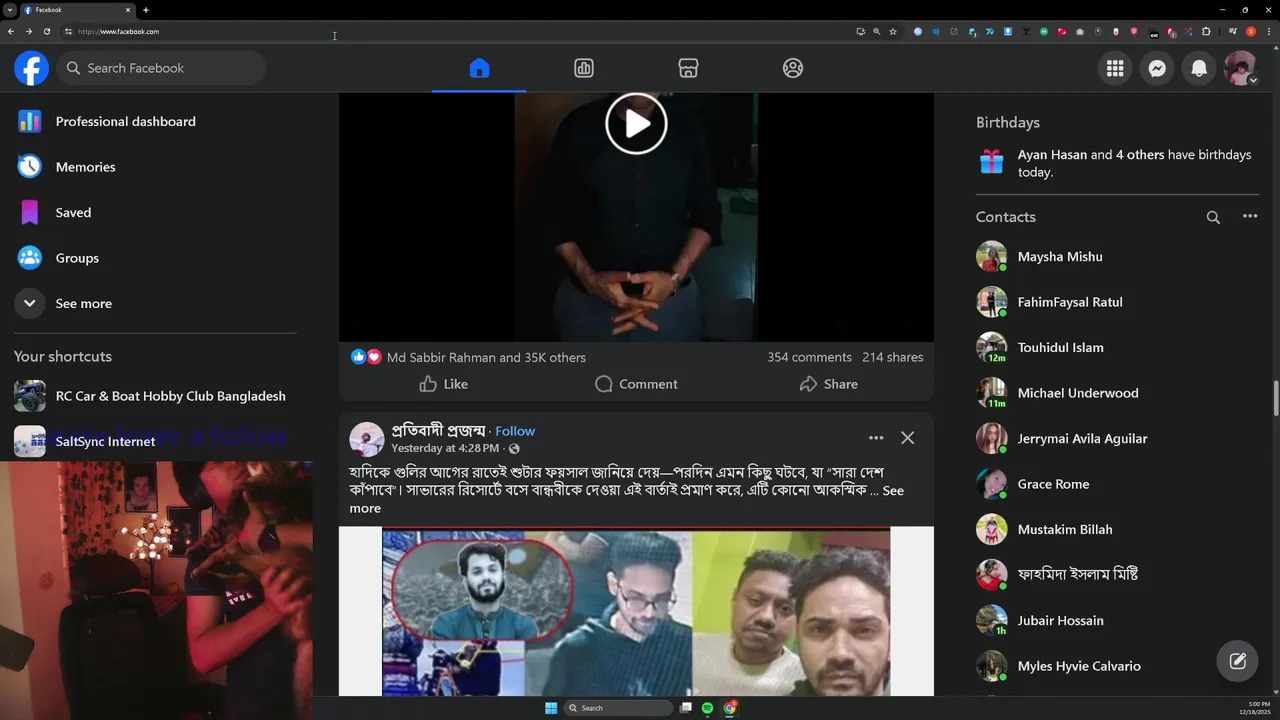The image size is (1280, 720).
Task: Open Groups in left sidebar
Action: tap(155, 258)
